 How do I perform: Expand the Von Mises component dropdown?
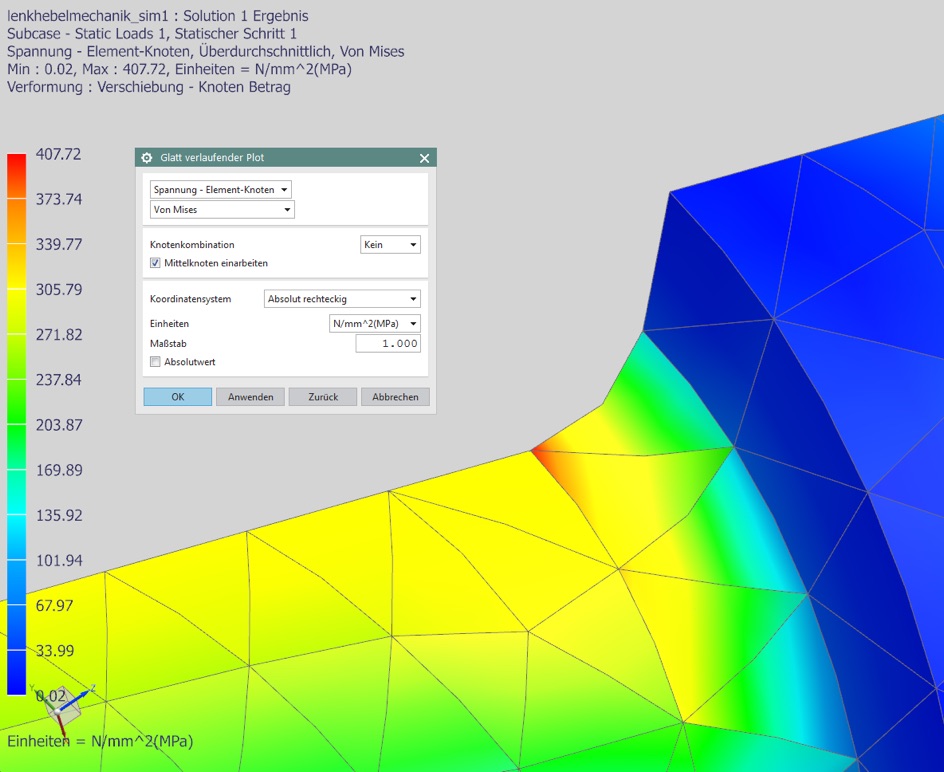coord(221,210)
